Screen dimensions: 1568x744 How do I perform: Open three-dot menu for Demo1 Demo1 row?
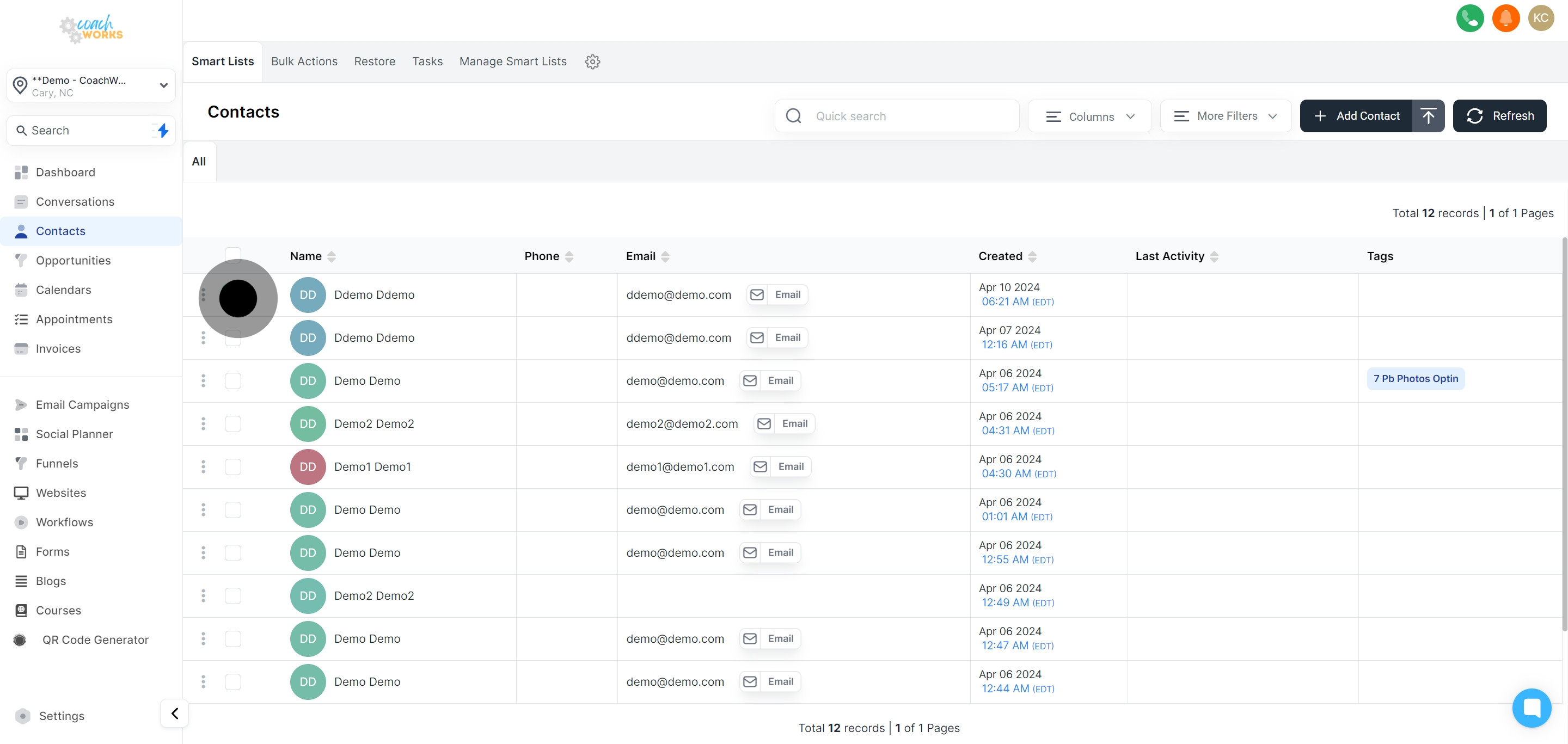pyautogui.click(x=203, y=466)
